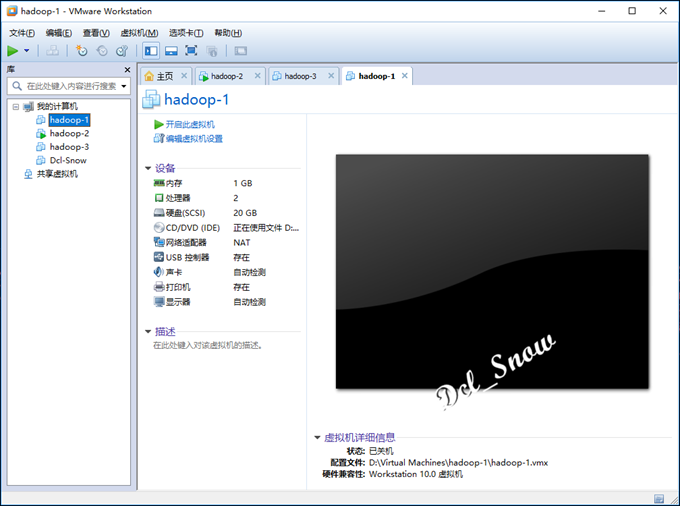Screen dimensions: 680x506
Task: Click the 1 GB memory value
Action: pyautogui.click(x=243, y=183)
